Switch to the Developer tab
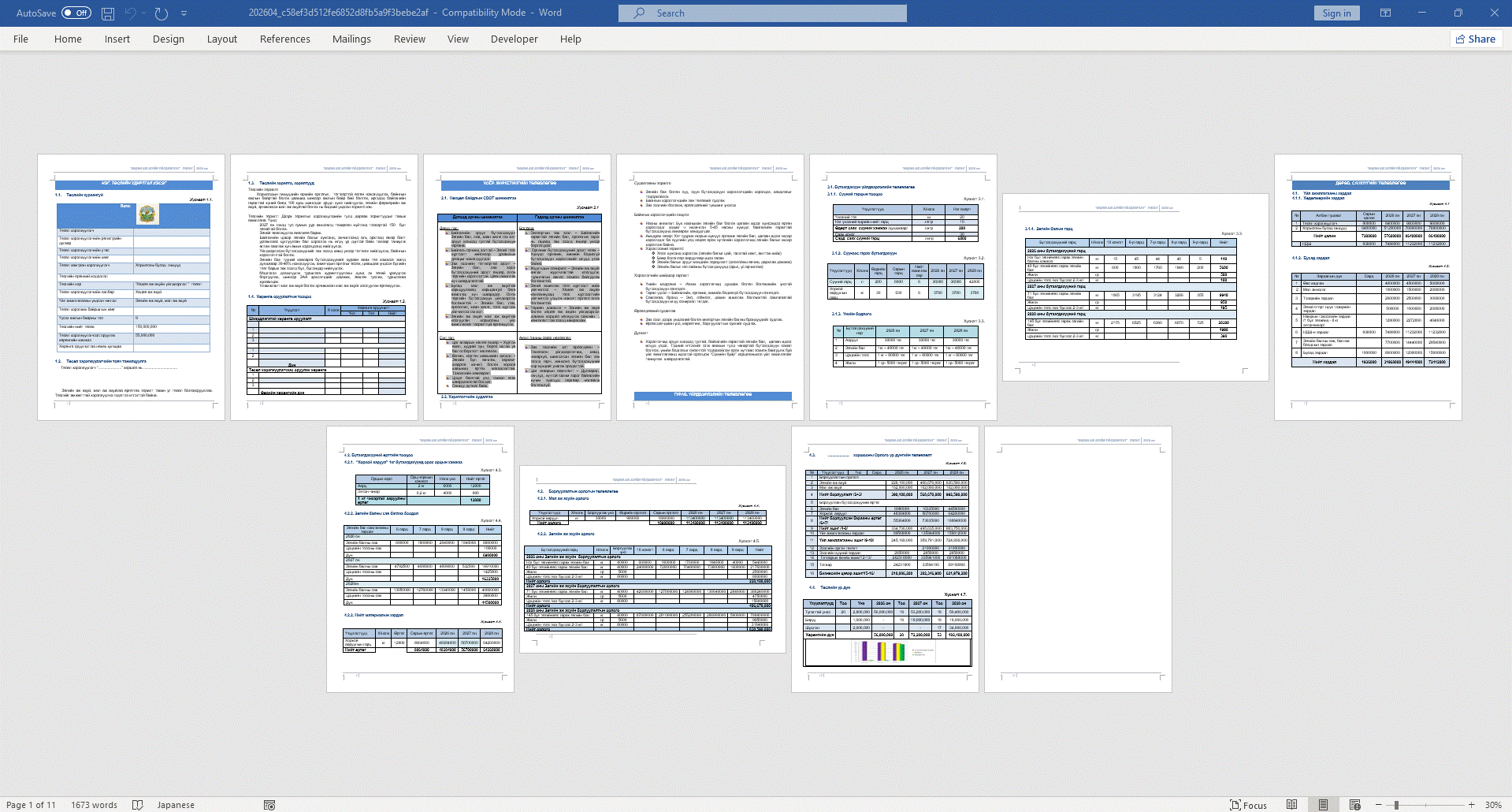This screenshot has height=812, width=1512. (x=514, y=39)
